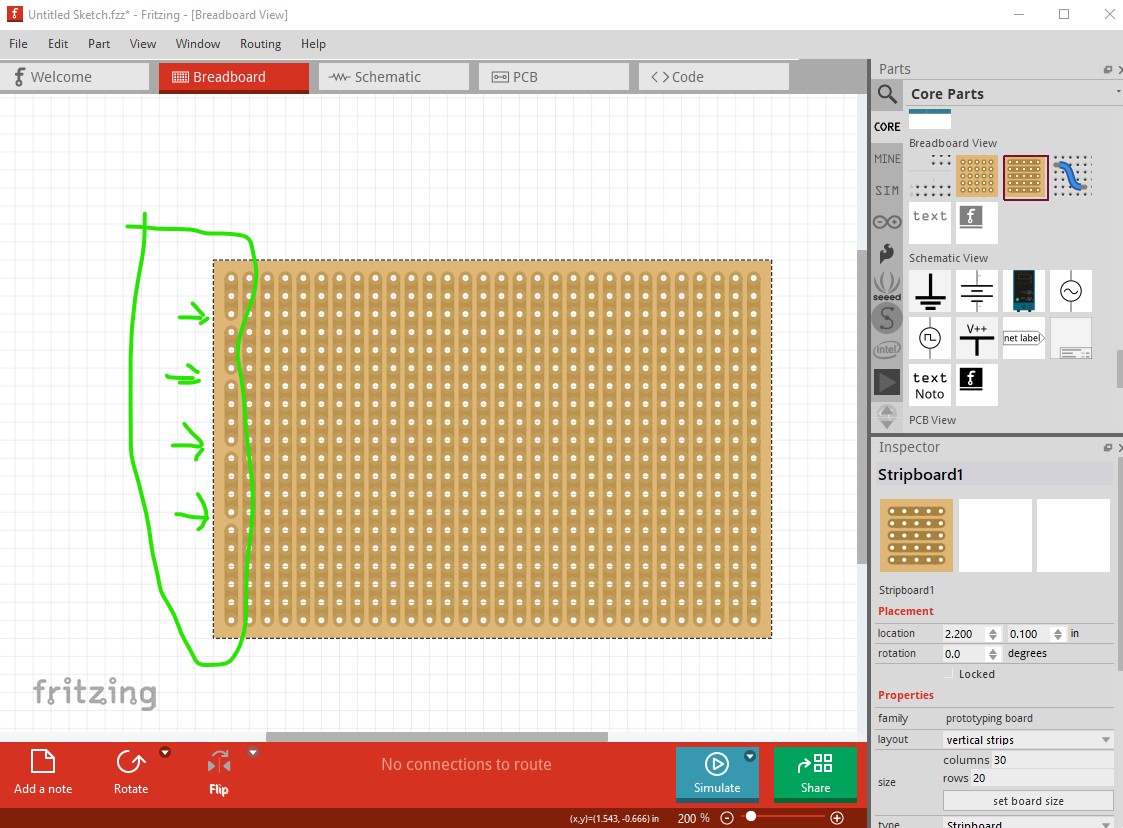Select the CORE parts bin
The width and height of the screenshot is (1123, 828).
point(887,127)
